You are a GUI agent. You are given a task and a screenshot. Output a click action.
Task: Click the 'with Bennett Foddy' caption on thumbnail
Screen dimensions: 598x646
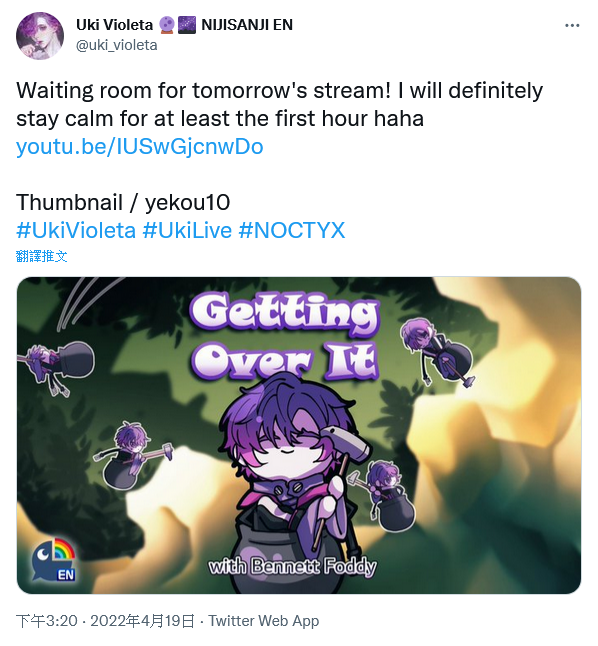tap(292, 567)
